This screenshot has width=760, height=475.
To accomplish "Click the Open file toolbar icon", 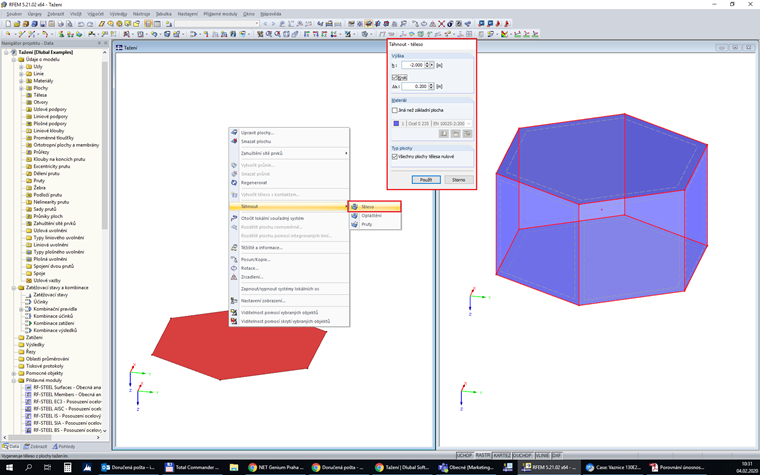I will [17, 24].
